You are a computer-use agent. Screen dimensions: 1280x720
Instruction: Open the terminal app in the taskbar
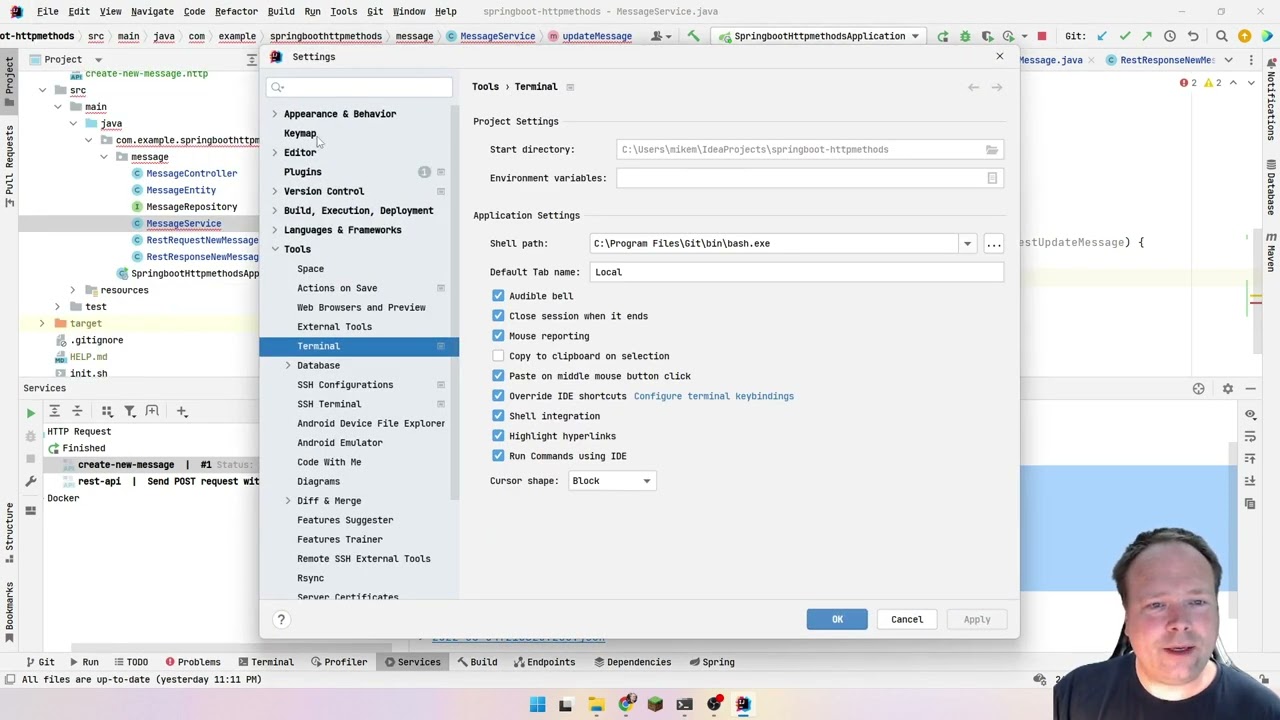[x=684, y=704]
